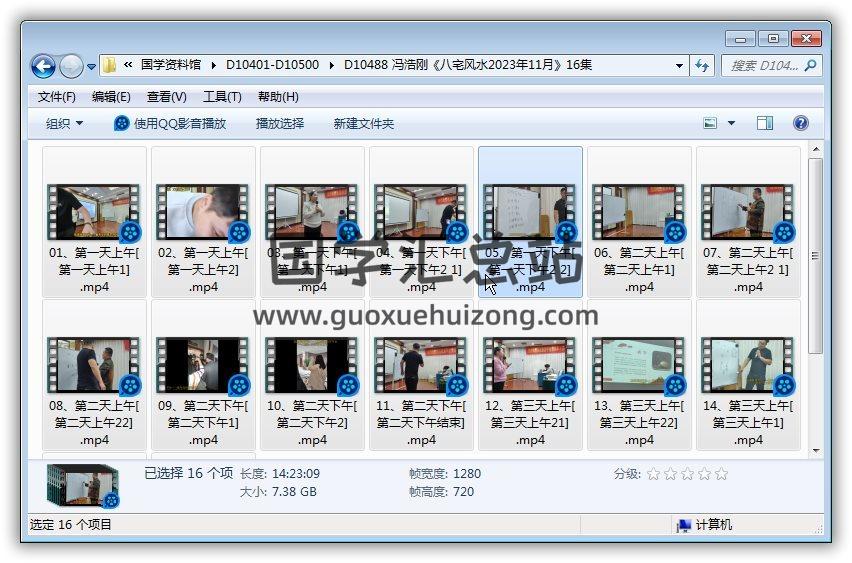Click file name text 09、第二天下午[第二天下午1].mp4
Screen dimensions: 852x563
click(203, 422)
